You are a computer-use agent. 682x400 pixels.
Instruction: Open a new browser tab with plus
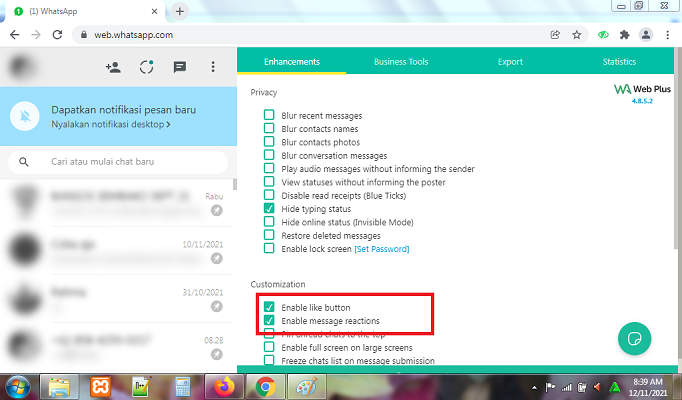click(180, 11)
